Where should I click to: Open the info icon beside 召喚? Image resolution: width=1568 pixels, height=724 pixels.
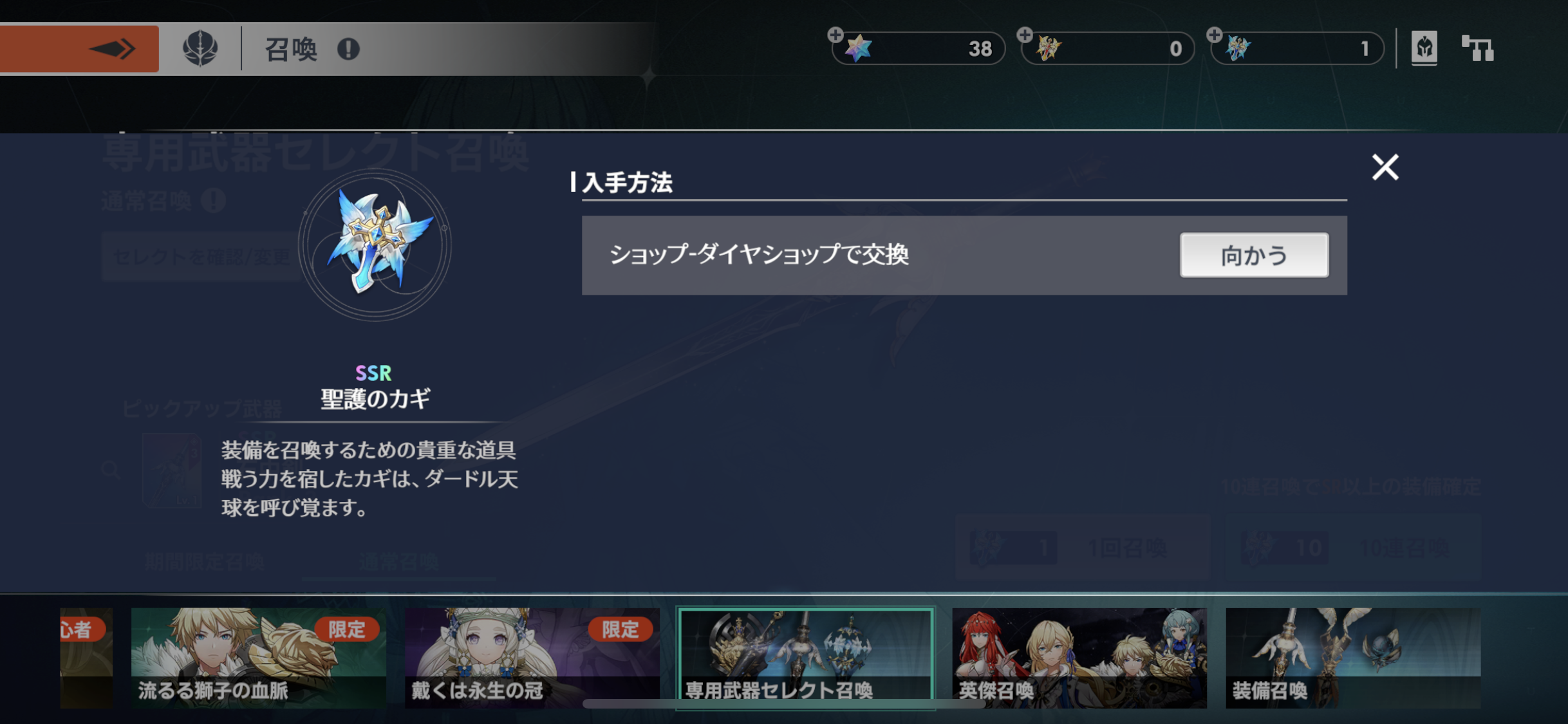(x=348, y=49)
